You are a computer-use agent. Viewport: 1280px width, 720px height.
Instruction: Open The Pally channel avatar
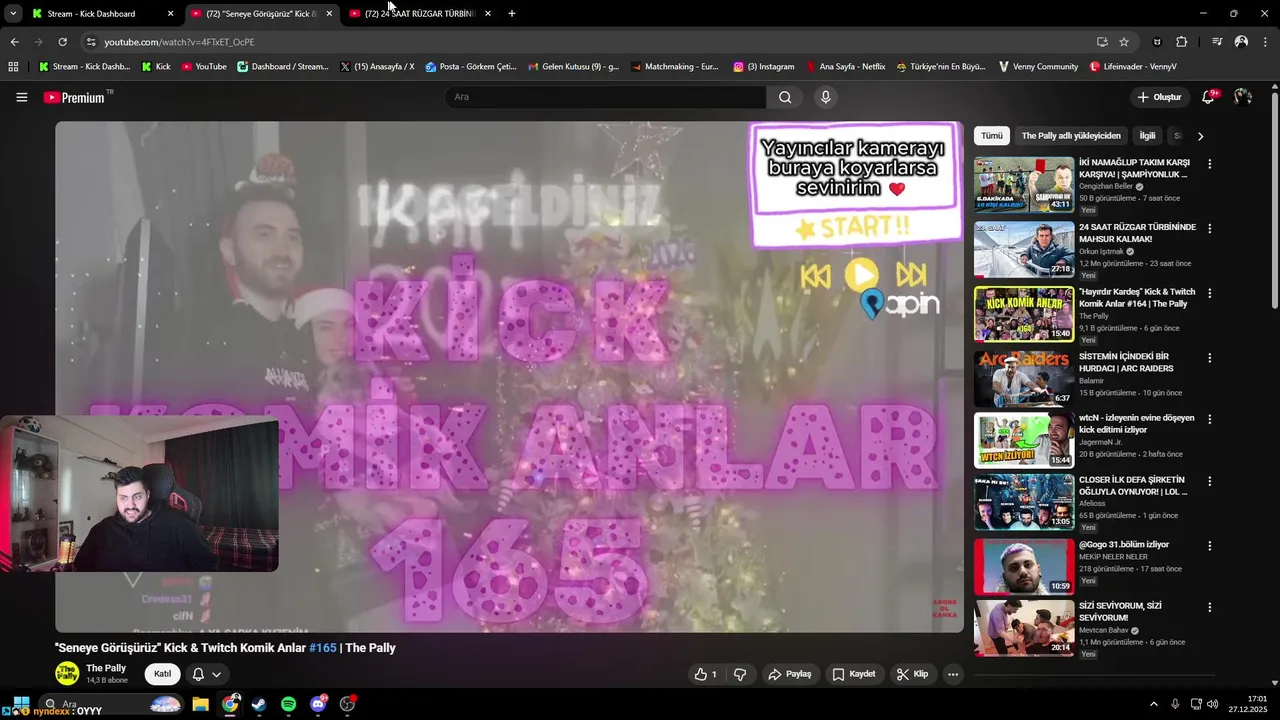[67, 673]
